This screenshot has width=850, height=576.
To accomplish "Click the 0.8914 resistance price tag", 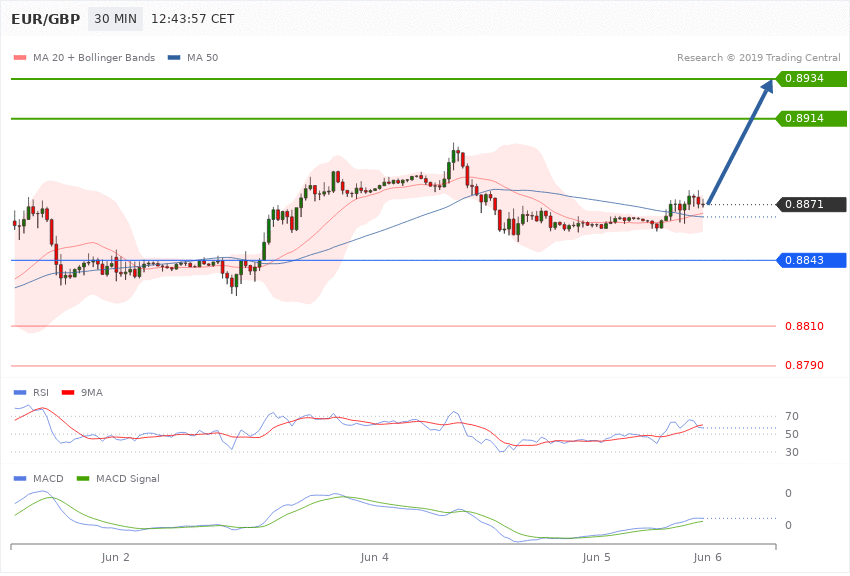I will tap(812, 118).
